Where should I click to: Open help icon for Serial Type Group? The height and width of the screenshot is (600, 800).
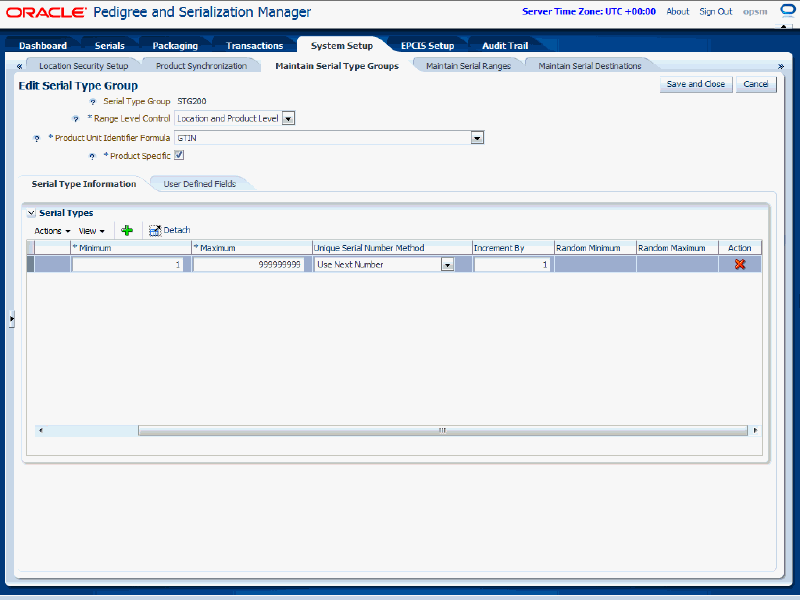pyautogui.click(x=92, y=102)
